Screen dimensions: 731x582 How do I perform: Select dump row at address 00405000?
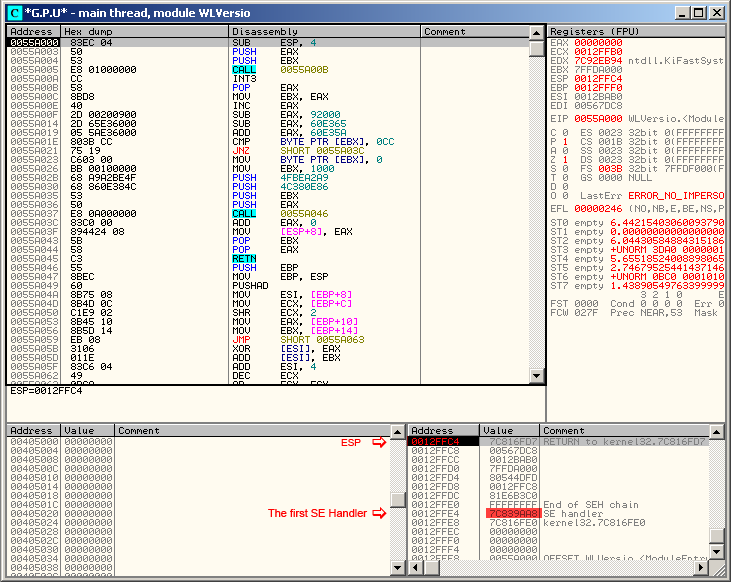coord(199,442)
